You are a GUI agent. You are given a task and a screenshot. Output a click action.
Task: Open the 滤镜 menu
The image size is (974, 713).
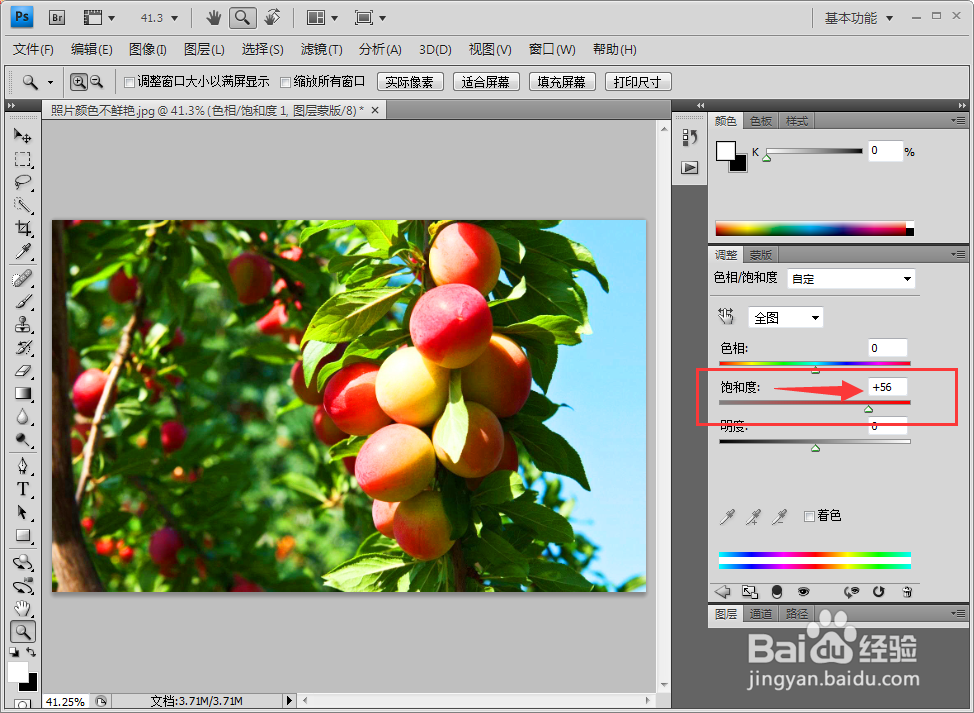pos(321,49)
